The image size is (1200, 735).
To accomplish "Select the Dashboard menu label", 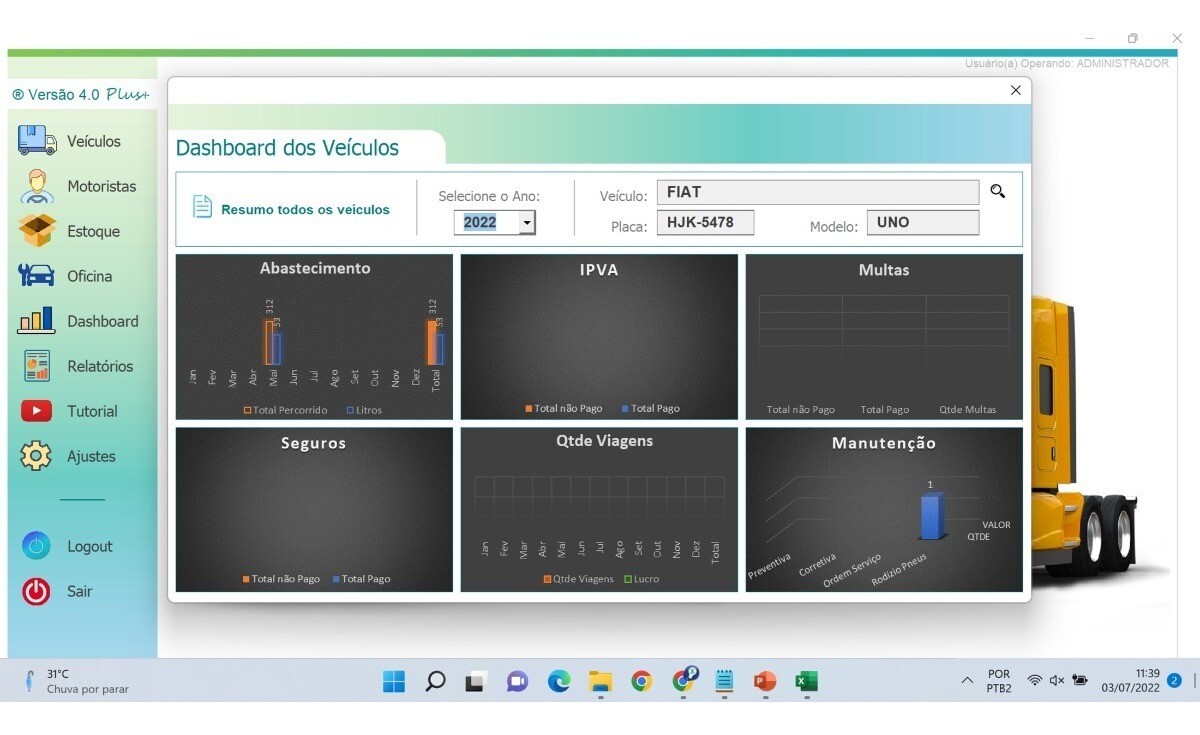I will (102, 321).
